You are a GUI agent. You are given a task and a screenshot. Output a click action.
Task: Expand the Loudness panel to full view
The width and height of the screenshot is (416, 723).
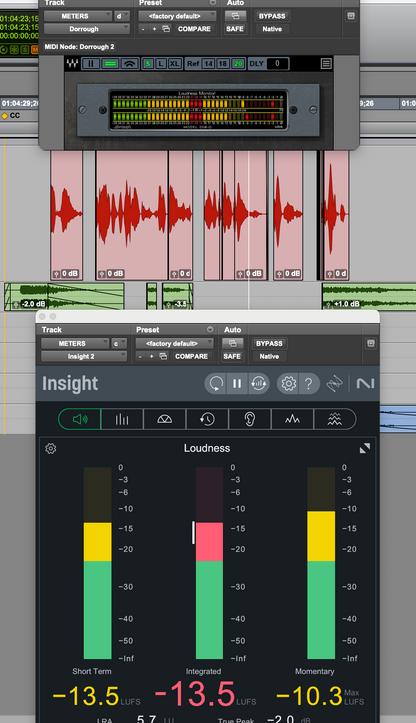(365, 448)
